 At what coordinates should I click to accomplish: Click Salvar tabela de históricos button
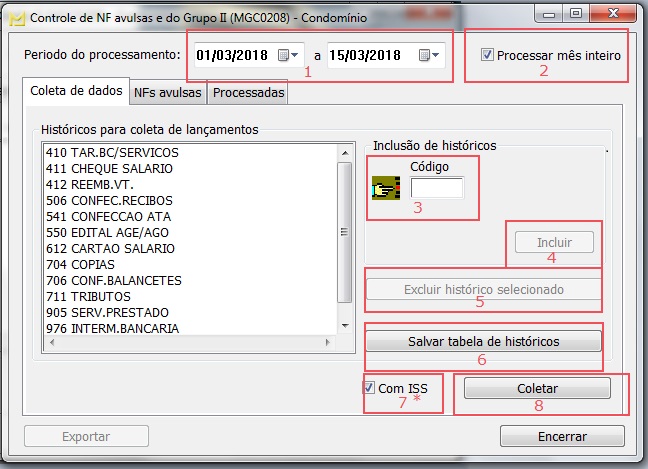tap(484, 341)
